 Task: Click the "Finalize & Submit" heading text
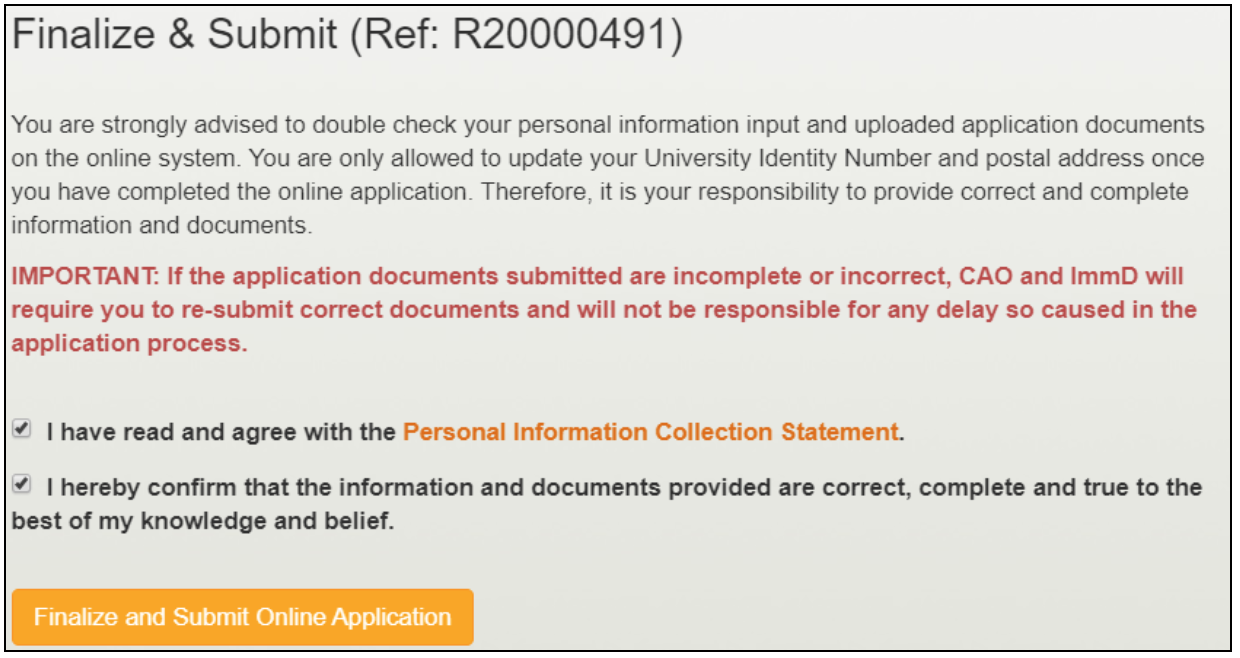pyautogui.click(x=175, y=36)
